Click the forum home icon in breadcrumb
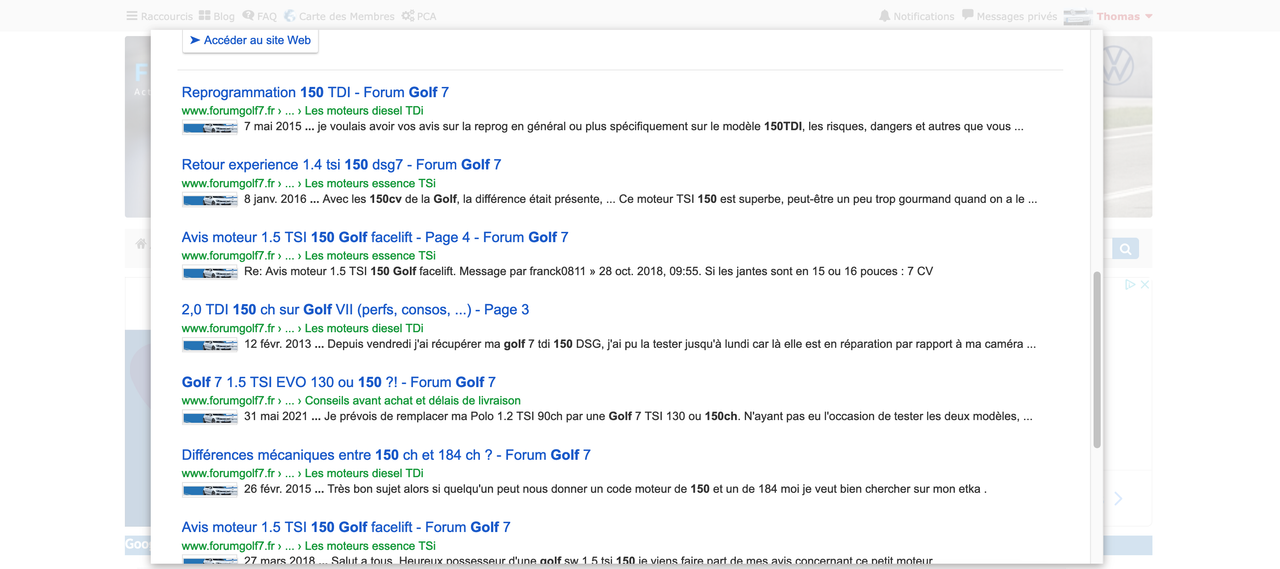 coord(141,244)
